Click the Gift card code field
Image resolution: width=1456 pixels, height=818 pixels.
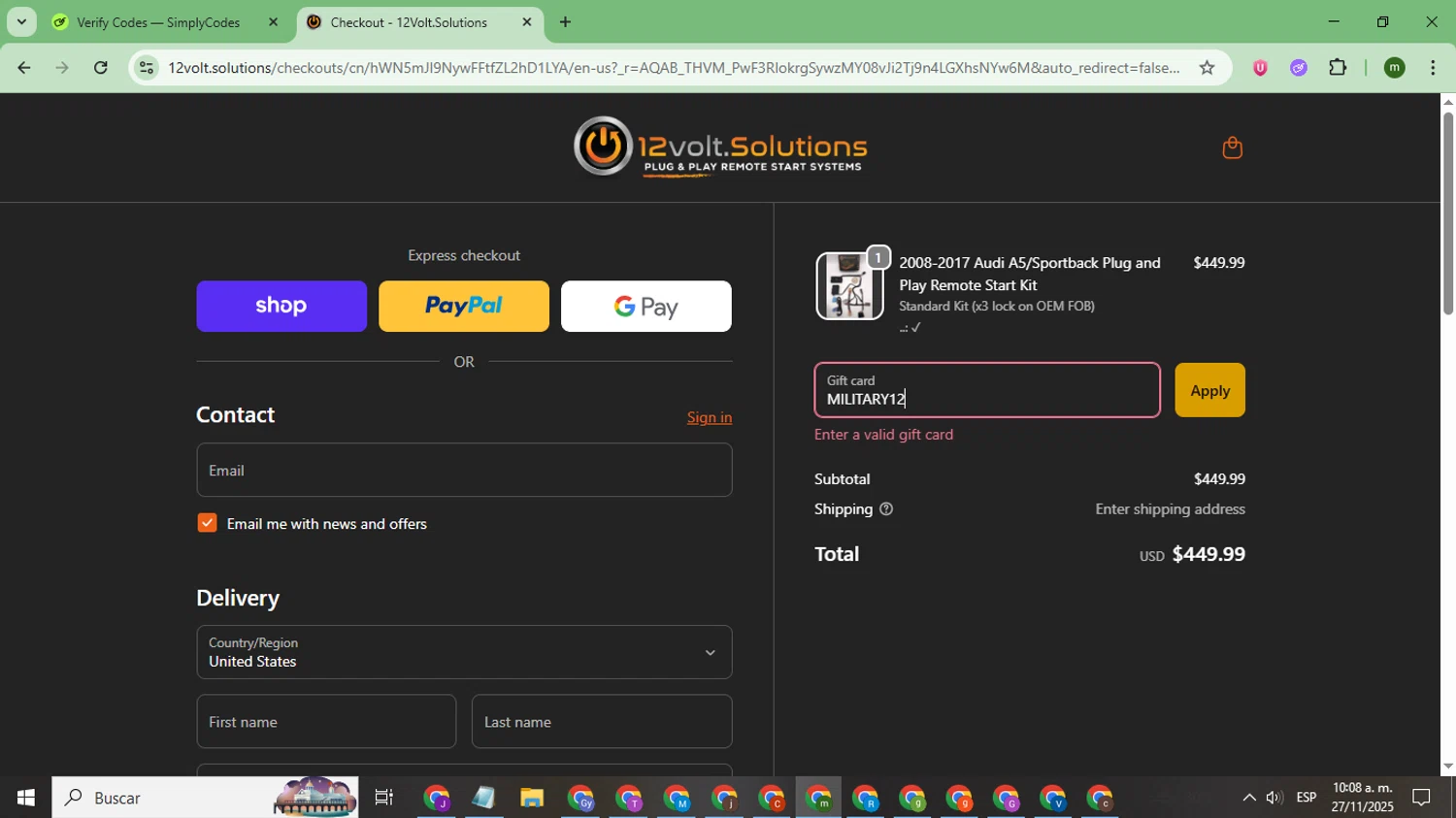(987, 390)
